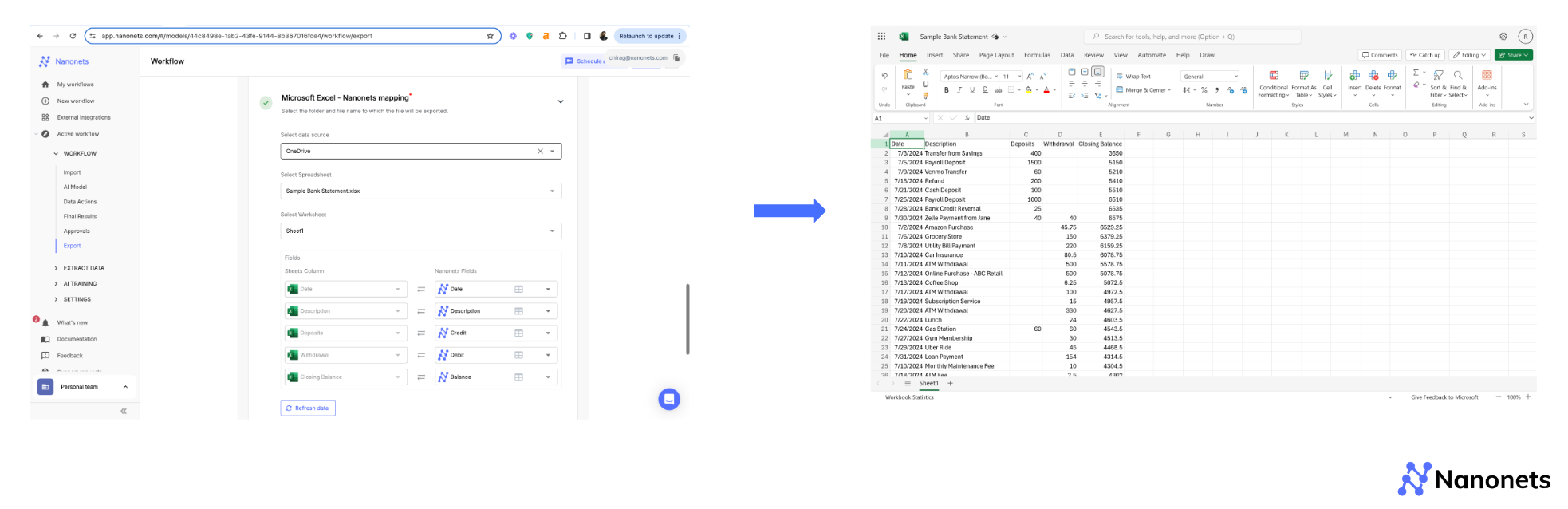Click the Underline button in Excel
The height and width of the screenshot is (509, 1568).
coord(972,90)
